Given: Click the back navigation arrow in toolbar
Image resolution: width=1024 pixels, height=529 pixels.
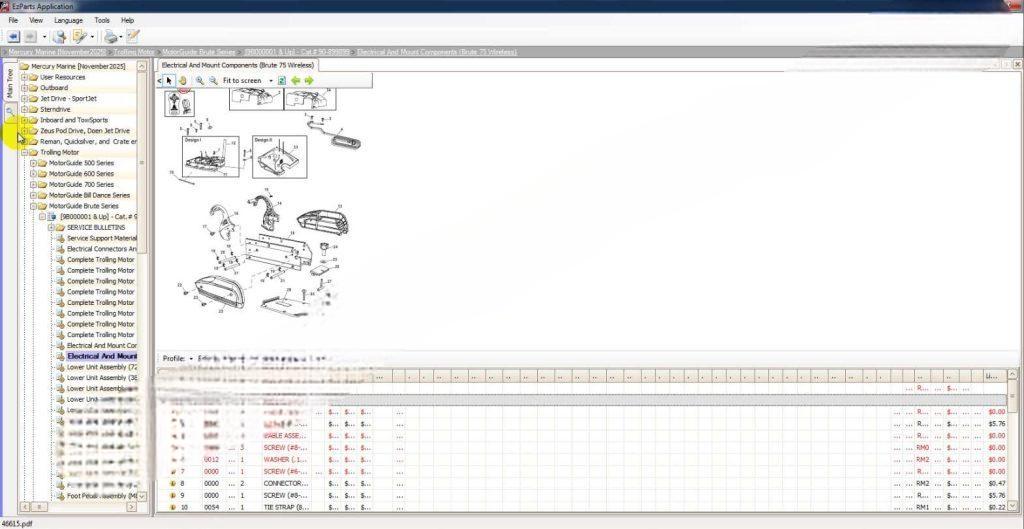Looking at the screenshot, I should tap(13, 36).
